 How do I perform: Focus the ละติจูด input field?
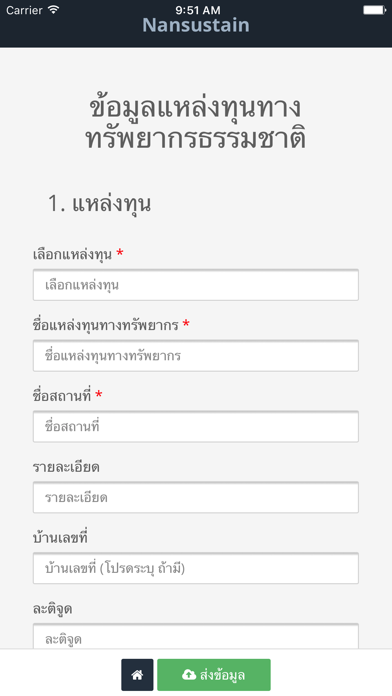click(x=196, y=637)
